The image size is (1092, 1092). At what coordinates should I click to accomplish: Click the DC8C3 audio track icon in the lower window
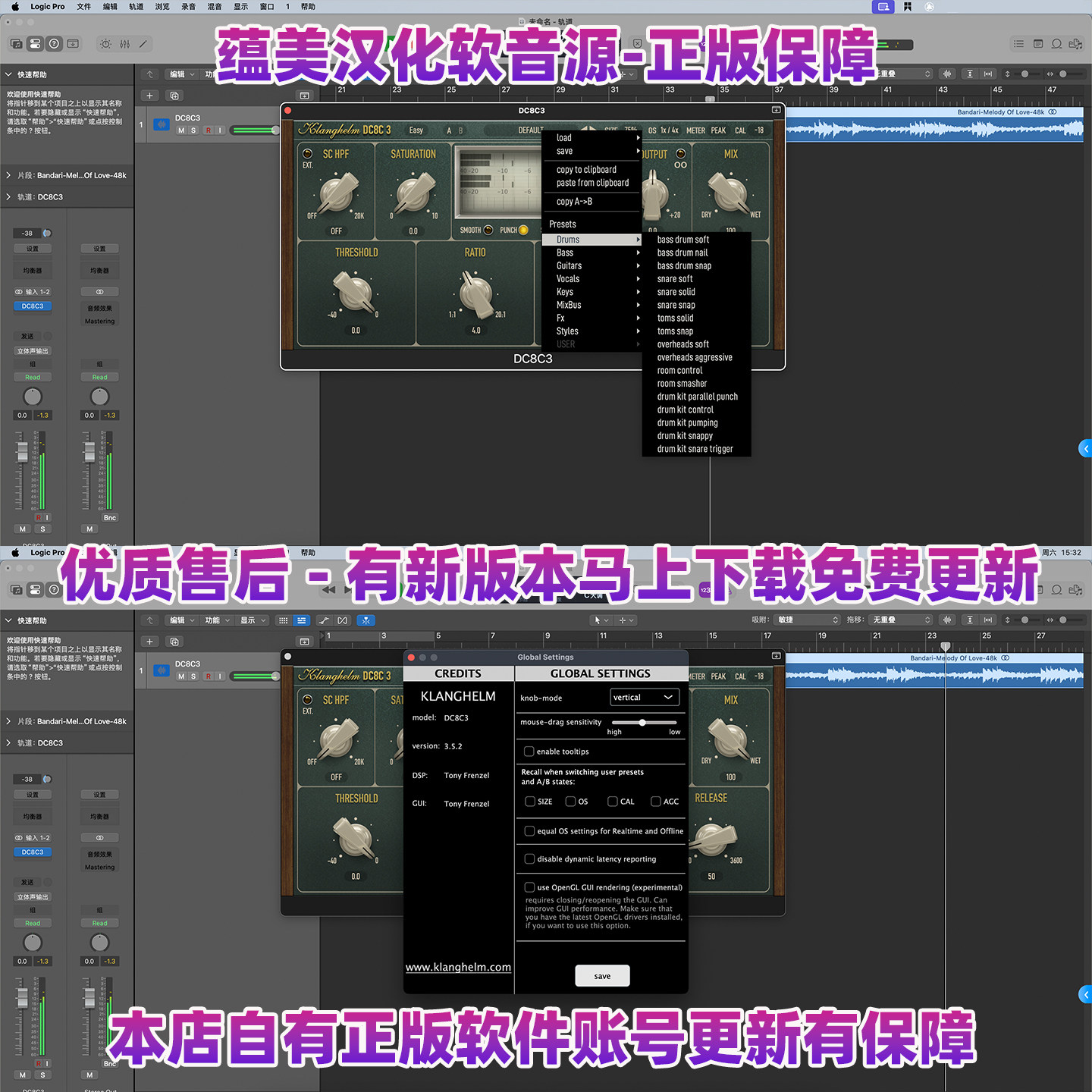click(162, 670)
